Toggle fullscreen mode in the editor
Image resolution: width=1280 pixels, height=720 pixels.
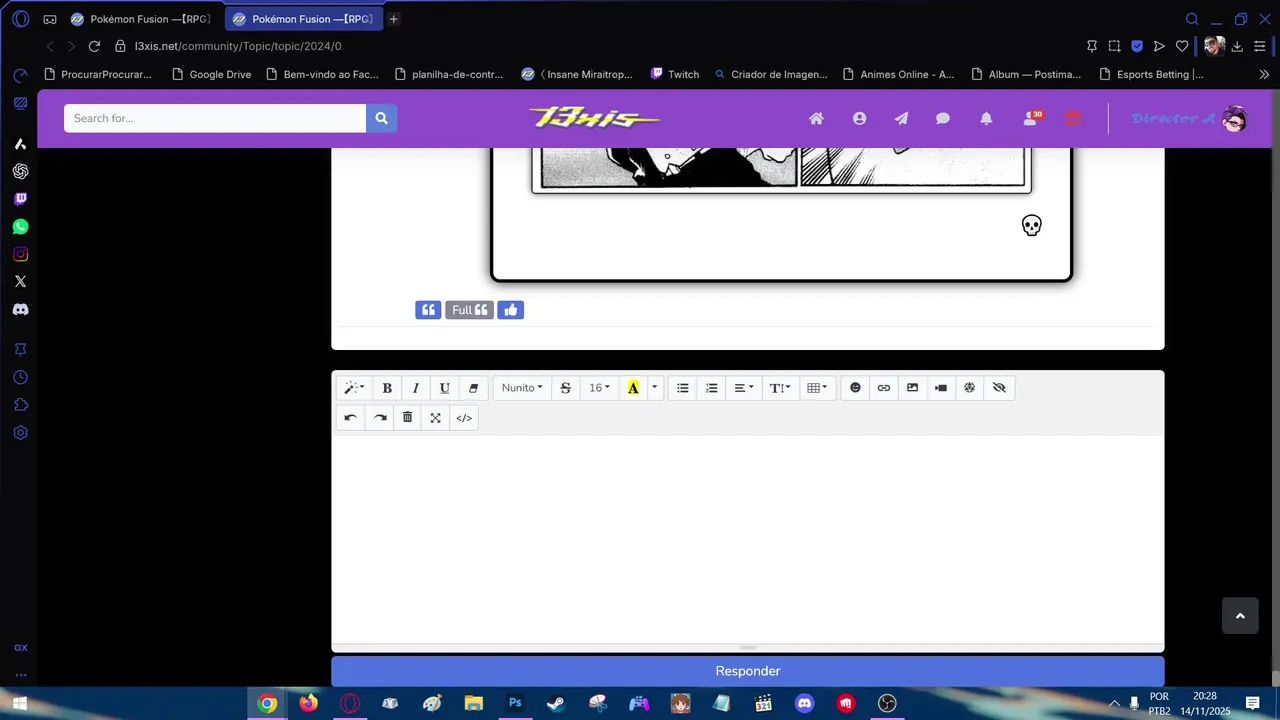click(435, 418)
